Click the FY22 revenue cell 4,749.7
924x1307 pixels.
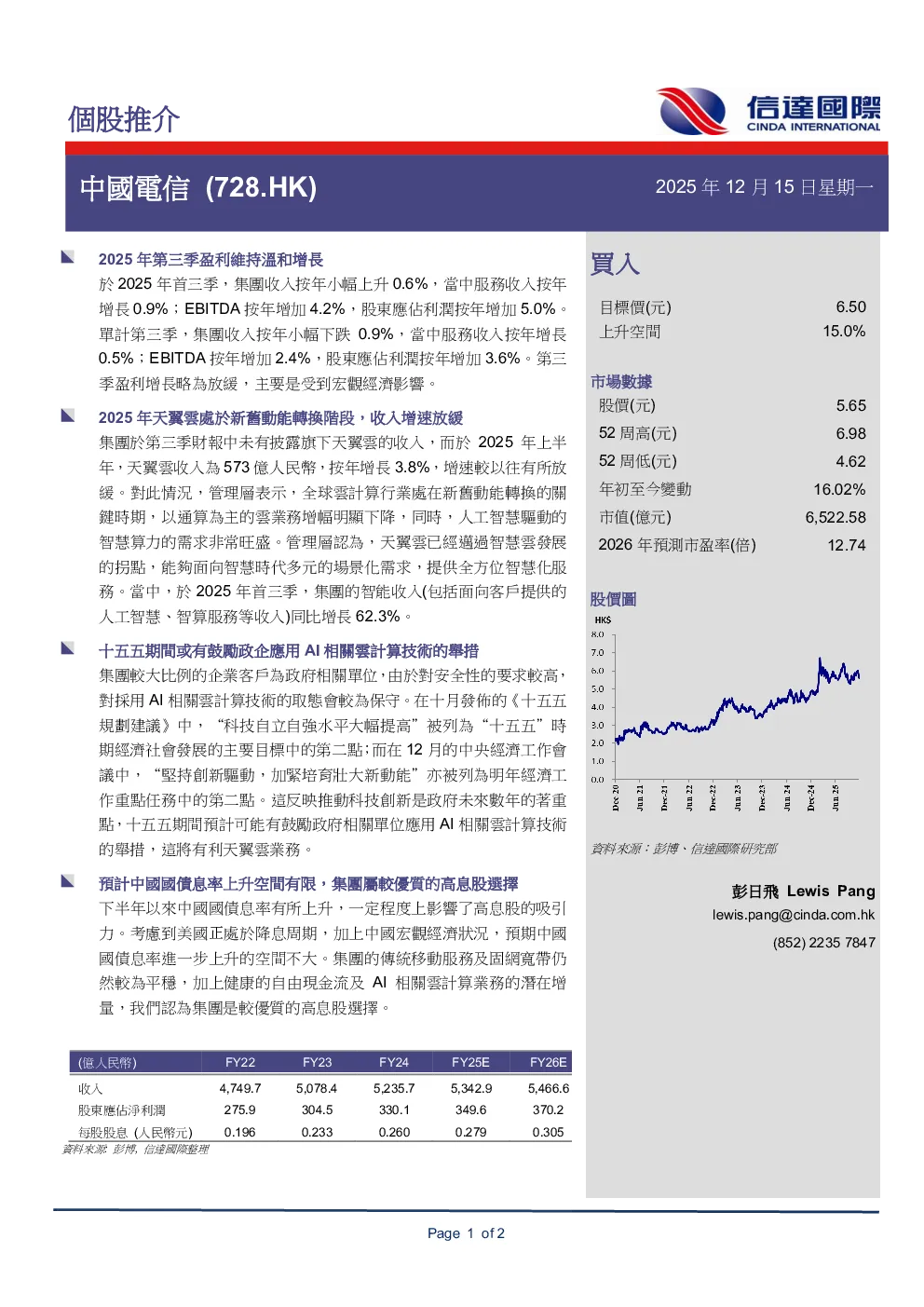coord(240,1088)
